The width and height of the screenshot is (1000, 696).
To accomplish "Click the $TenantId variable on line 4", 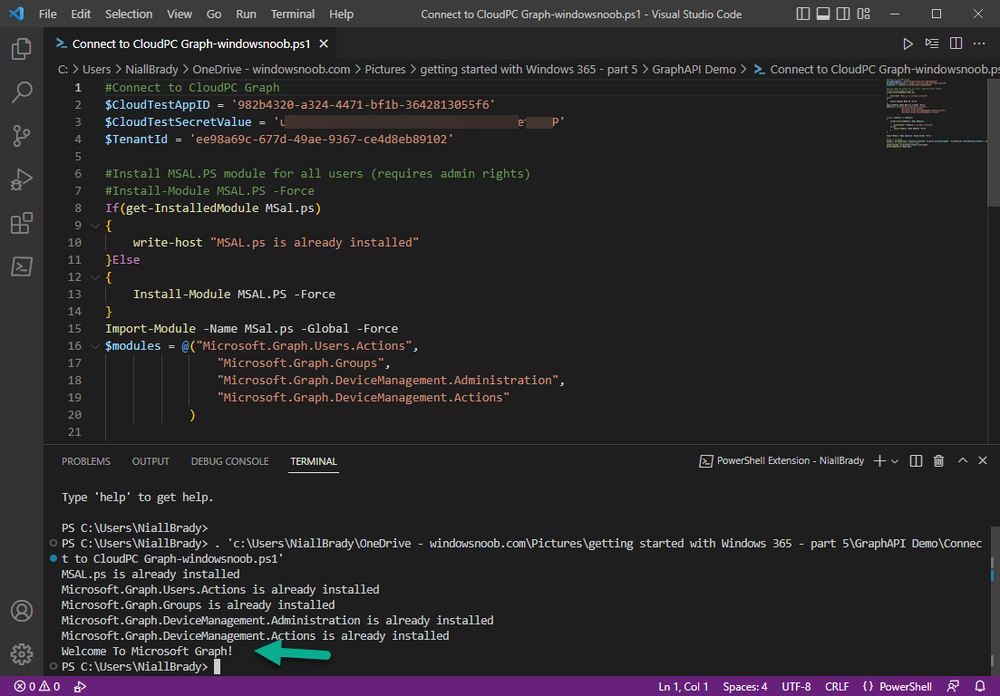I will [136, 139].
